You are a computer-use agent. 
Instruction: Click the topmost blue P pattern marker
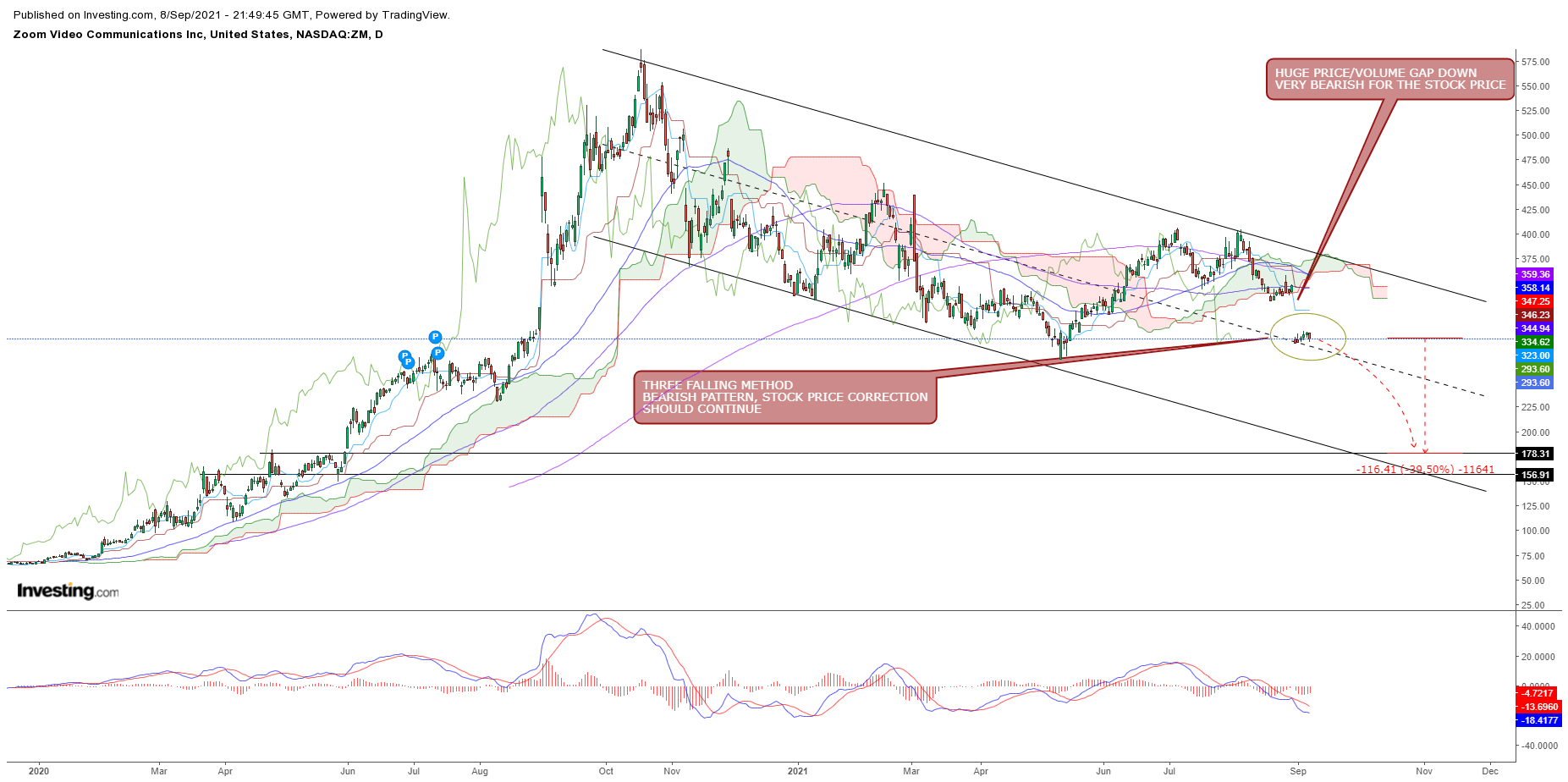pyautogui.click(x=435, y=337)
